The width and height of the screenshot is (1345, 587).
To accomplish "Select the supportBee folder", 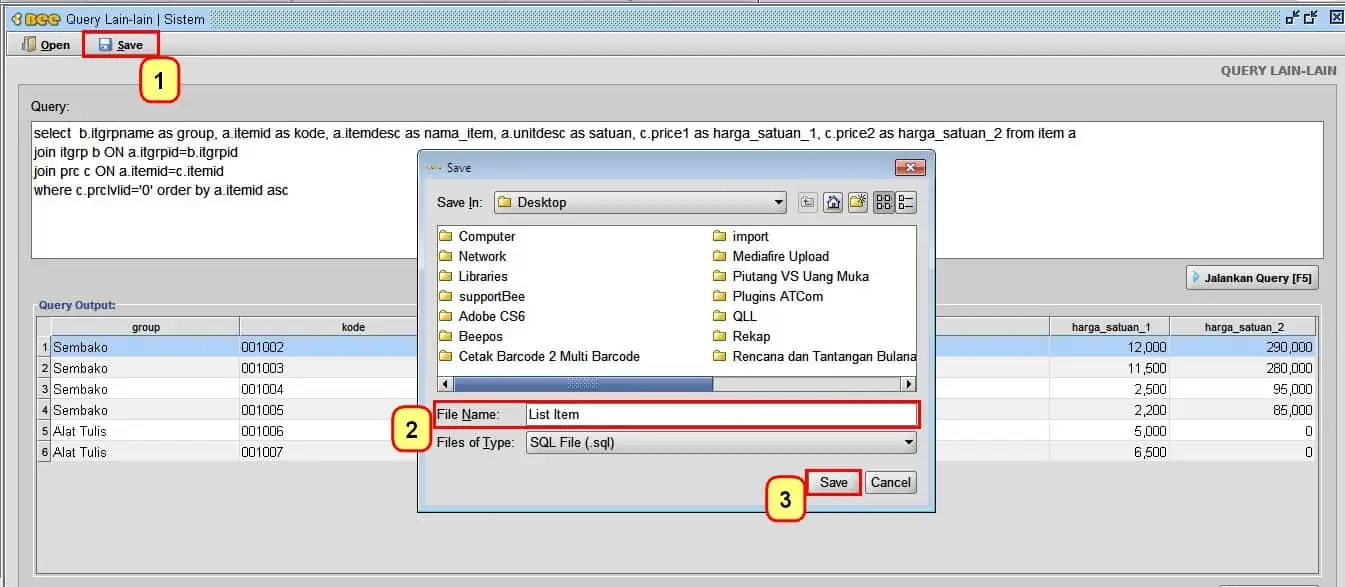I will [x=482, y=296].
